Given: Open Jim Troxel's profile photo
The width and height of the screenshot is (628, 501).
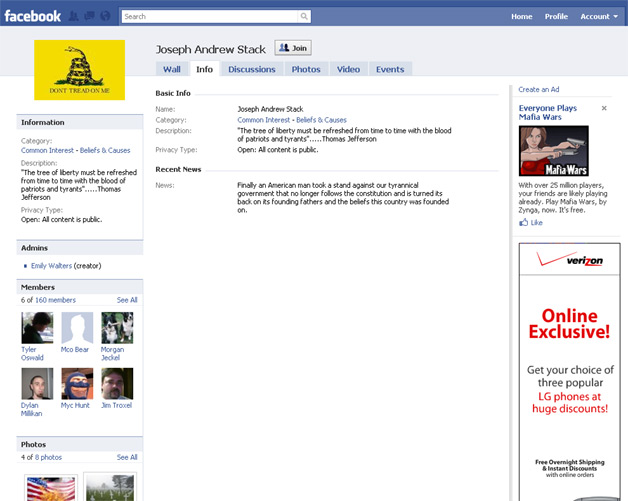Looking at the screenshot, I should click(x=117, y=384).
